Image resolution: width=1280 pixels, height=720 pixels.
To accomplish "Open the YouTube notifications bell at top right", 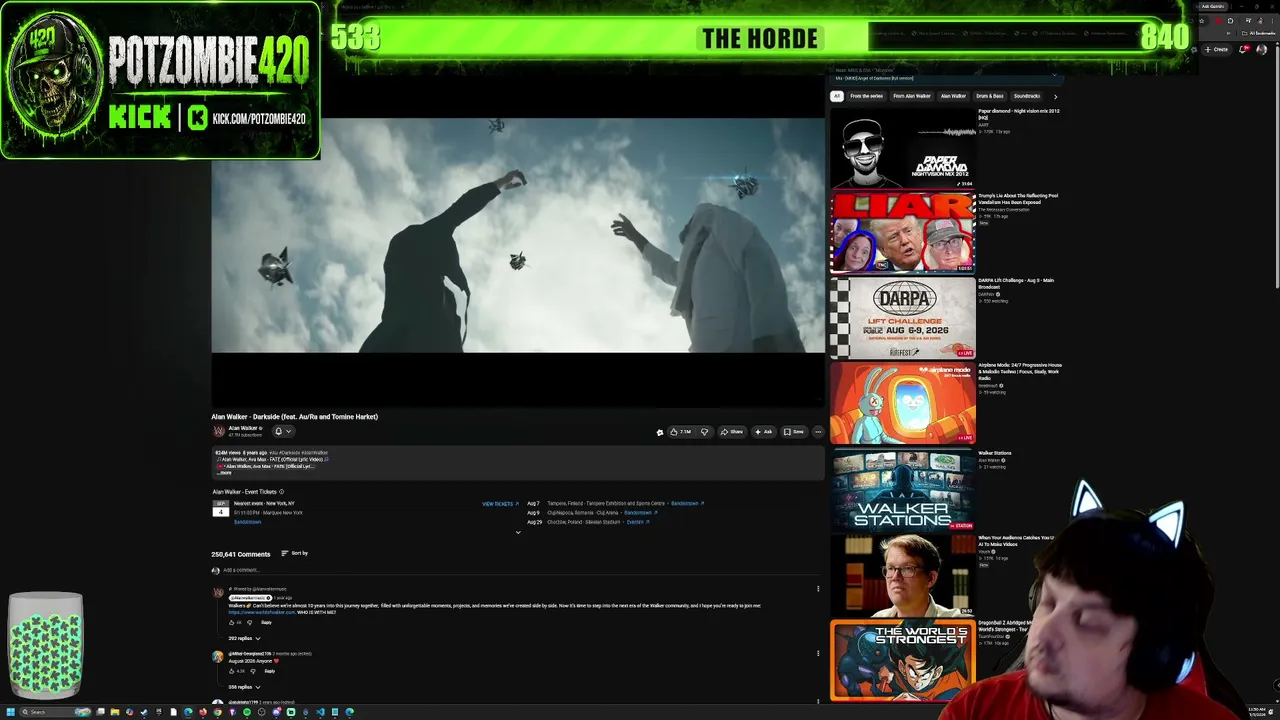I will click(x=1243, y=49).
